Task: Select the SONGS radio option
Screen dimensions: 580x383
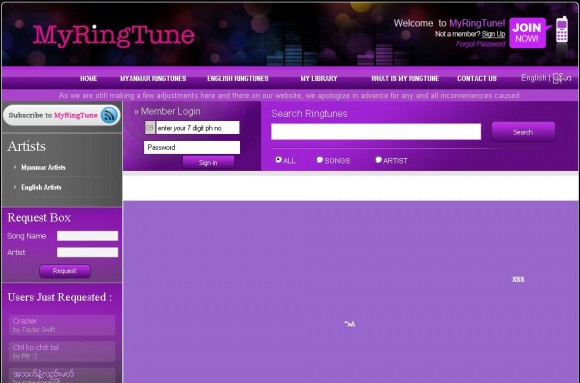Action: [320, 159]
